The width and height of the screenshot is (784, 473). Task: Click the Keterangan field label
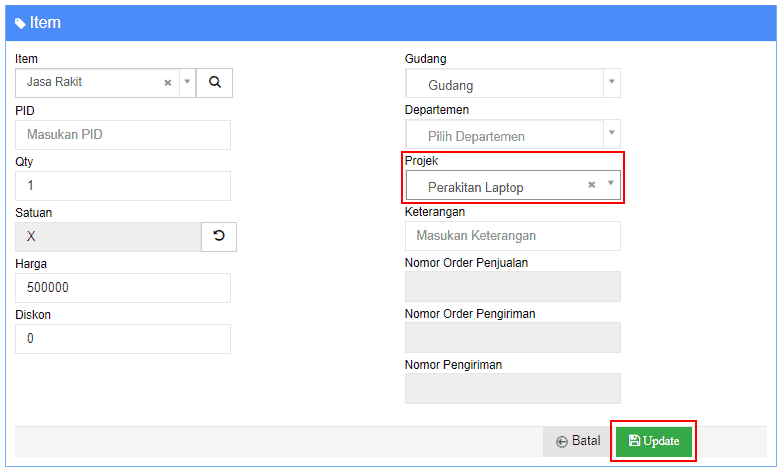pyautogui.click(x=434, y=212)
